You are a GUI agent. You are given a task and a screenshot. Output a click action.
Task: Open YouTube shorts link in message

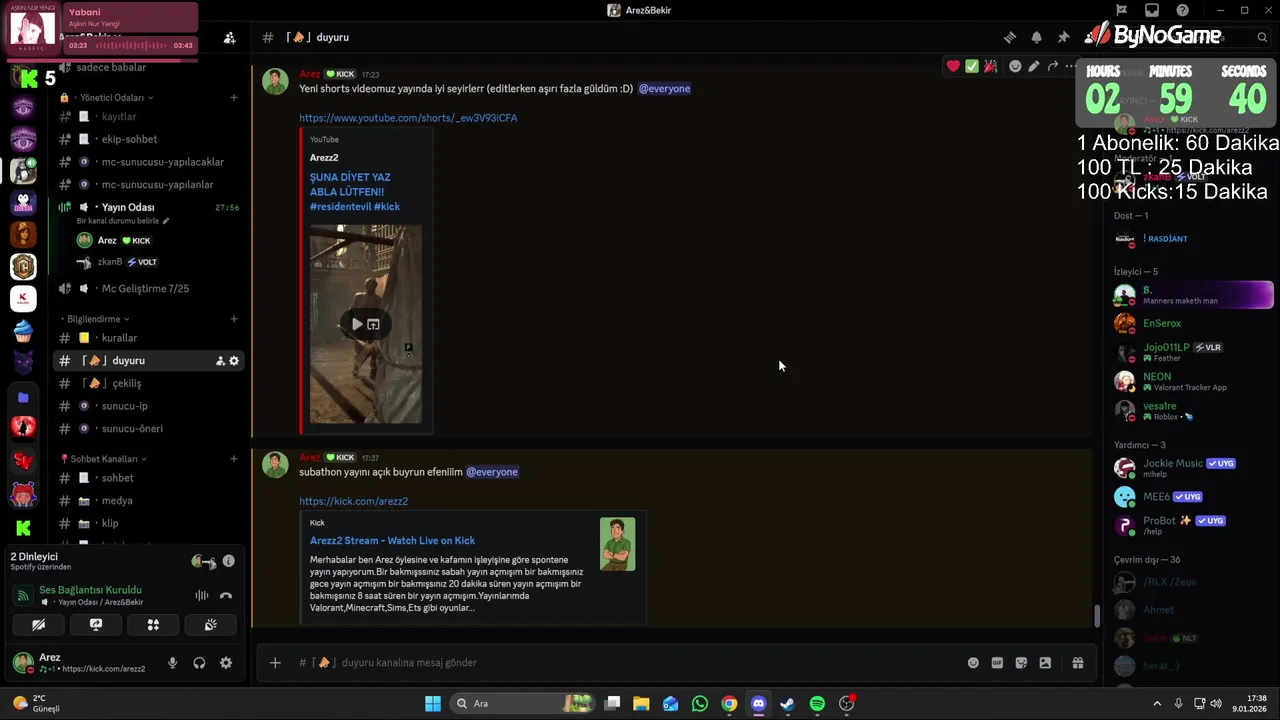click(x=408, y=118)
